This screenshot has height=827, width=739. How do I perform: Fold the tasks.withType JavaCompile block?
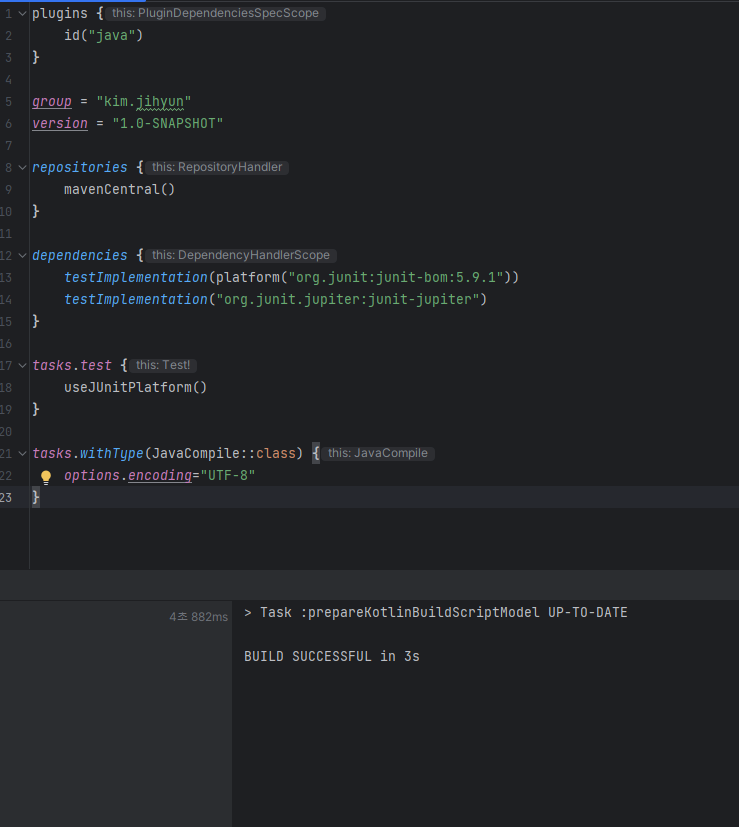tap(22, 454)
